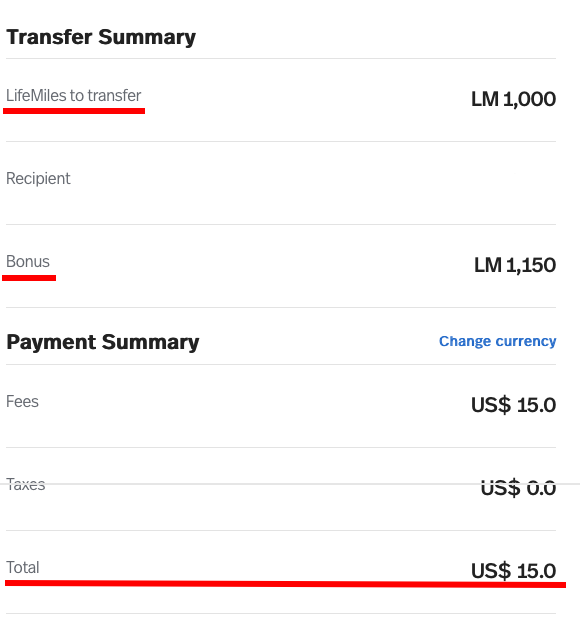This screenshot has height=621, width=580.
Task: Click the divider line below Transfer Summary
Action: pos(281,59)
